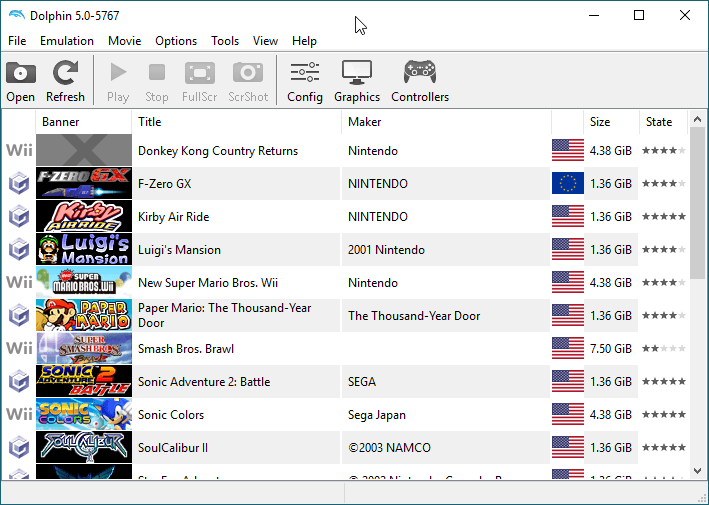Open the Controllers configuration
Viewport: 709px width, 505px height.
pyautogui.click(x=419, y=81)
